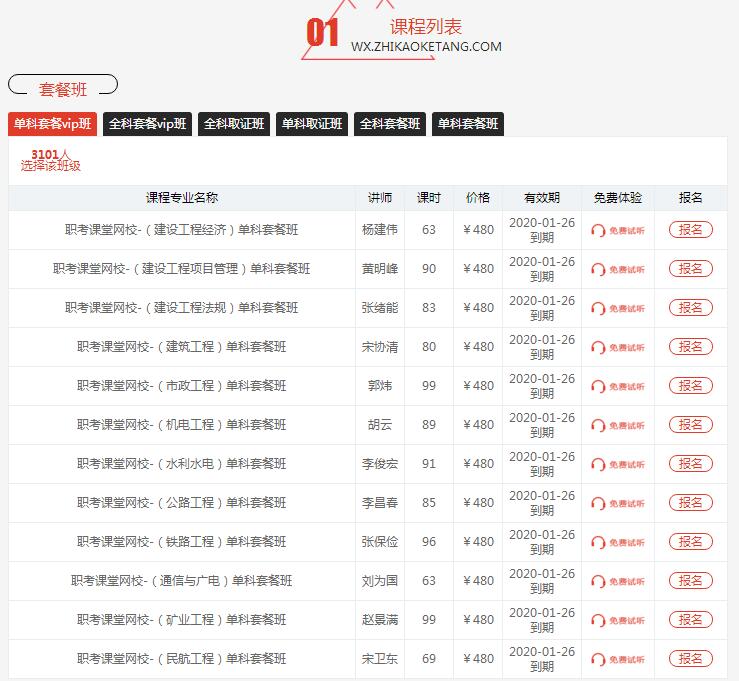This screenshot has height=681, width=739.
Task: Click the 课程专业名称 column header
Action: [x=181, y=198]
